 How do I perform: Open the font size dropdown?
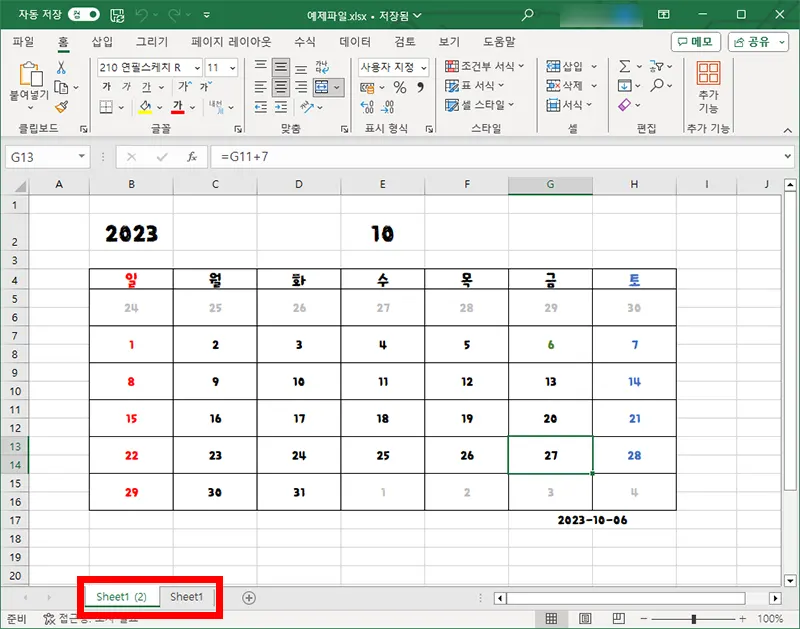(233, 67)
